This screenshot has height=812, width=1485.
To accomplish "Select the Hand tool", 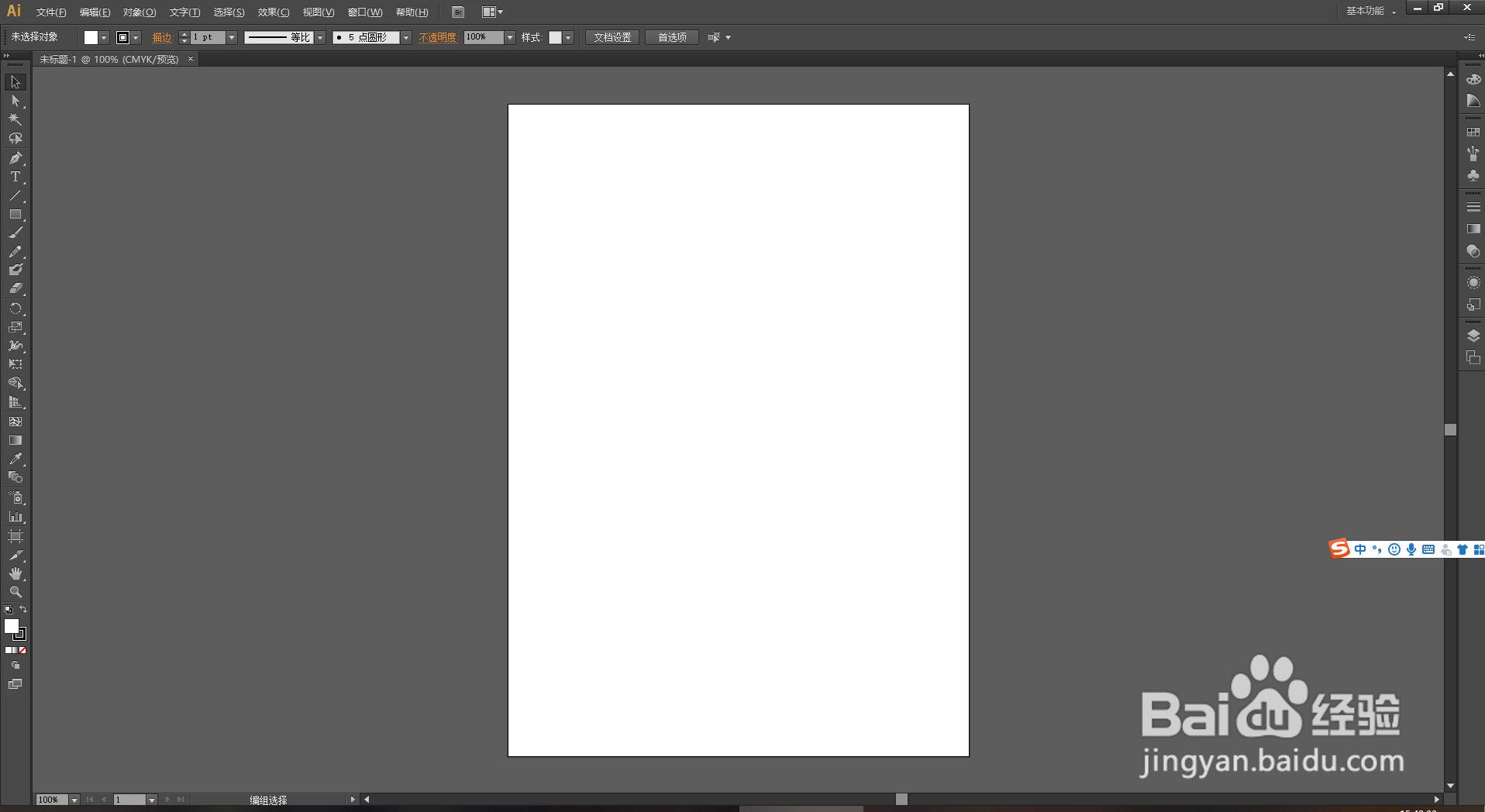I will point(16,574).
